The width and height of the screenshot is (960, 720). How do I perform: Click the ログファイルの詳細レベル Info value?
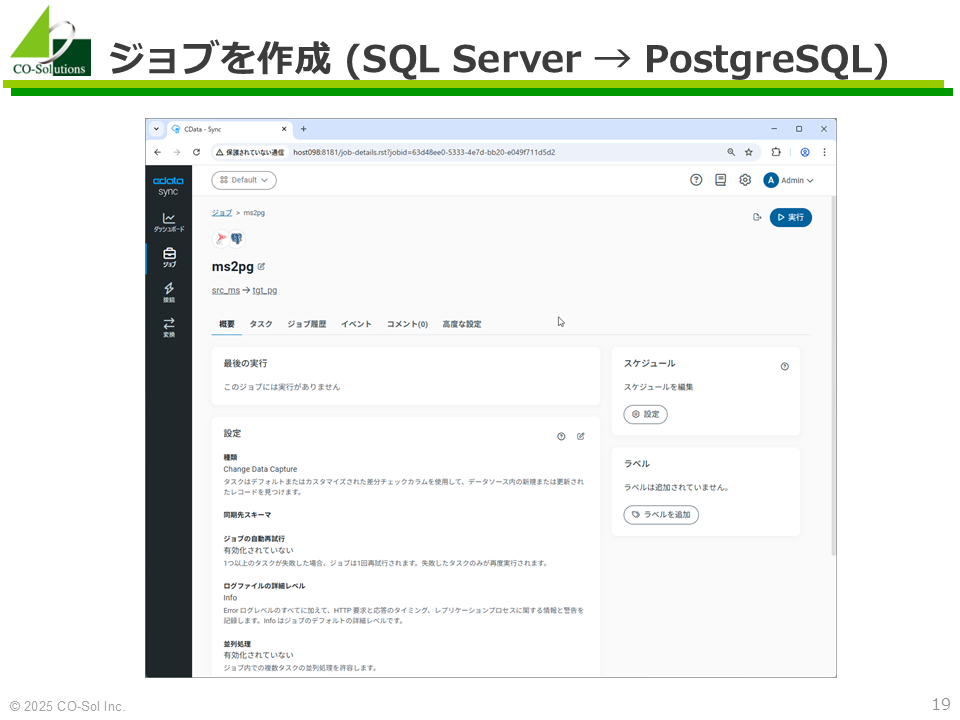pyautogui.click(x=230, y=598)
